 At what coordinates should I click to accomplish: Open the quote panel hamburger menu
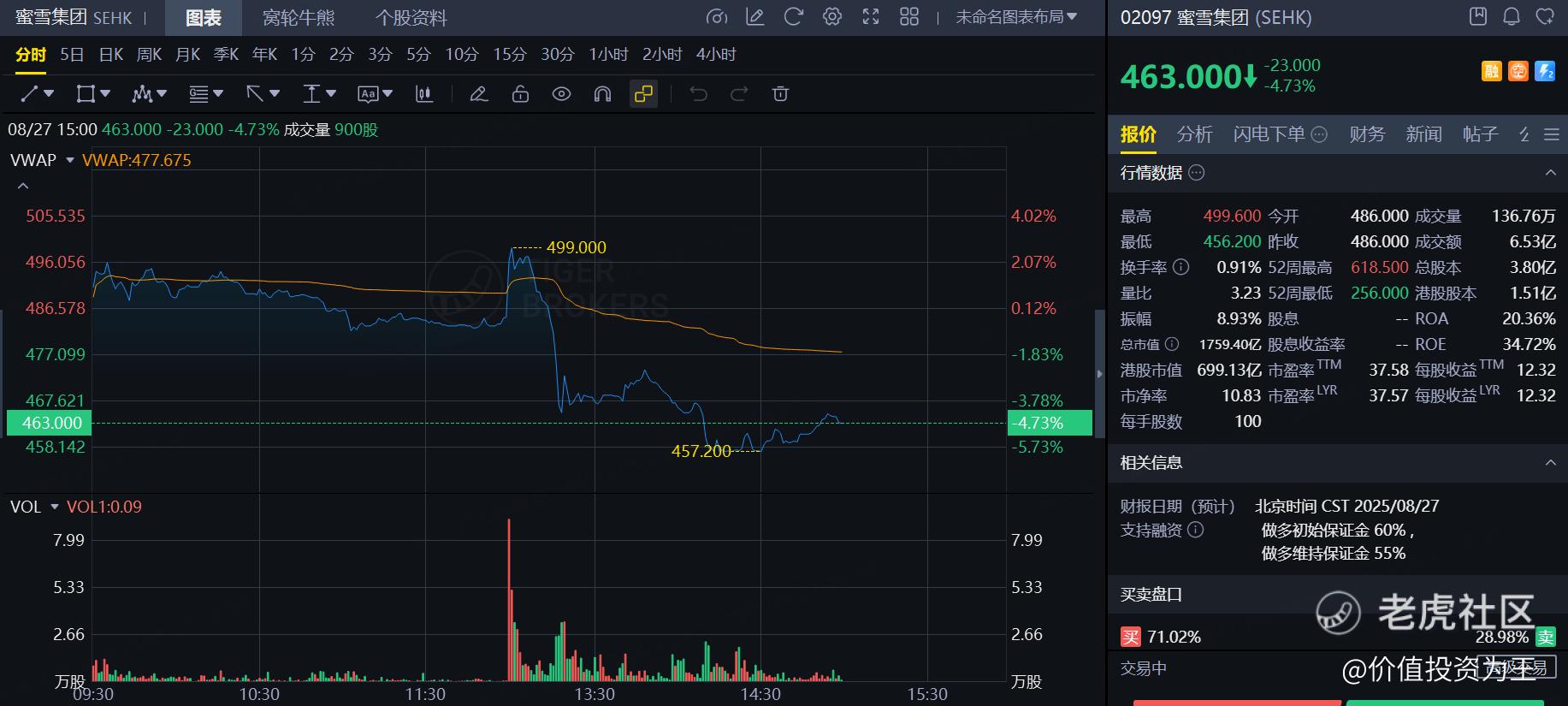pos(1552,134)
